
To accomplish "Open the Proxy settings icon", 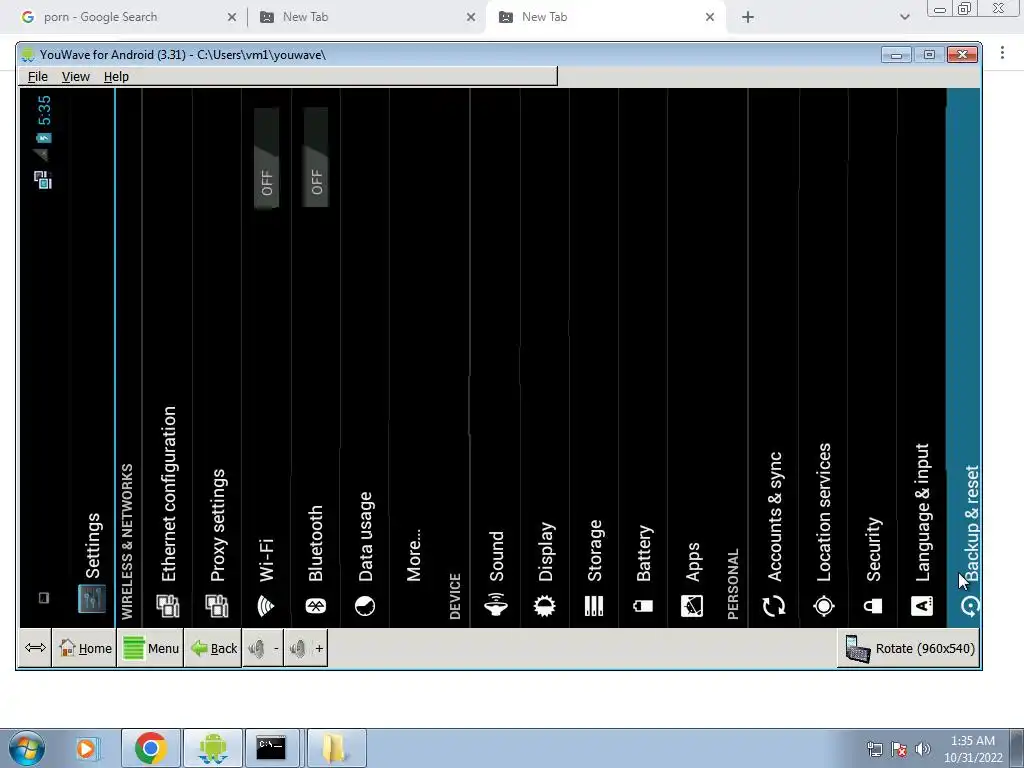I will tap(217, 606).
